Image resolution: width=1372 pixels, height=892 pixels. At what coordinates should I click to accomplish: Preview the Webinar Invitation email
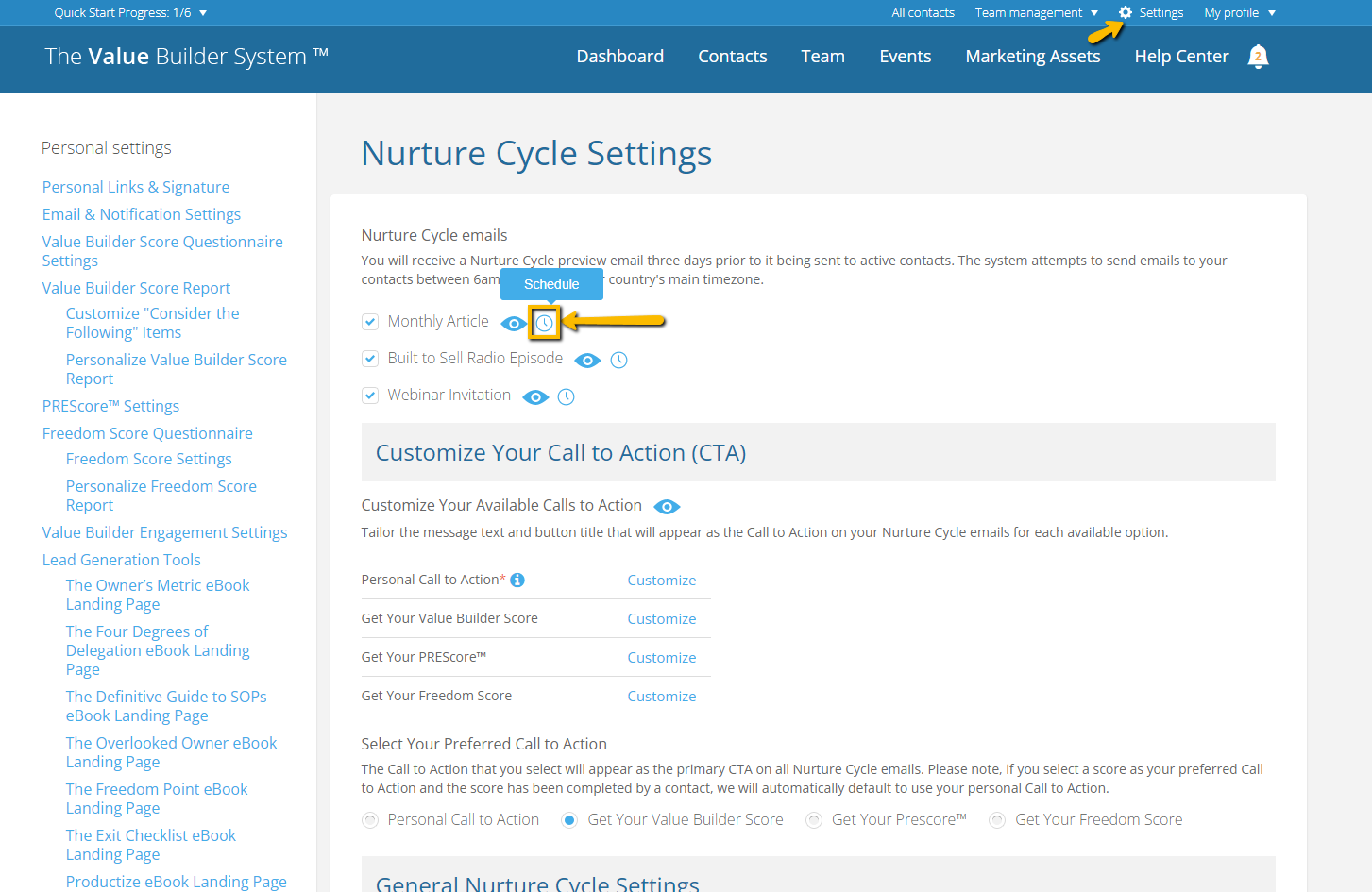click(x=535, y=396)
